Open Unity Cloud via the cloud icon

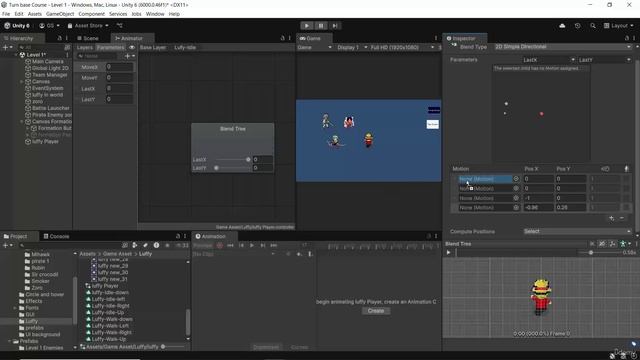pos(562,26)
